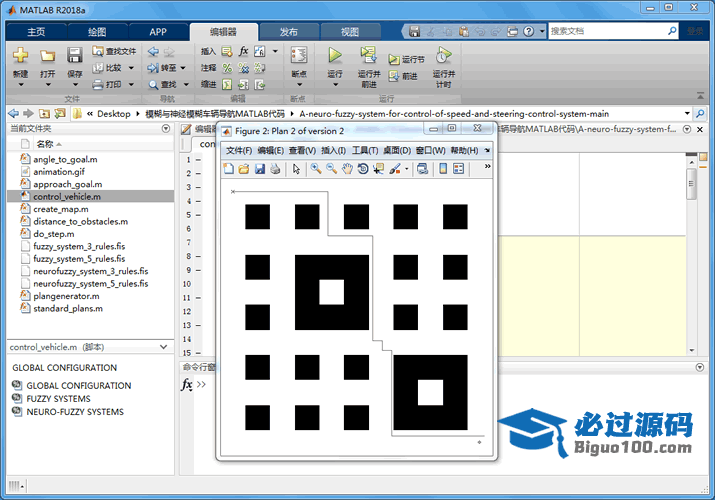Select the Rotate 3D tool
Screen dimensions: 715x500
tap(363, 169)
